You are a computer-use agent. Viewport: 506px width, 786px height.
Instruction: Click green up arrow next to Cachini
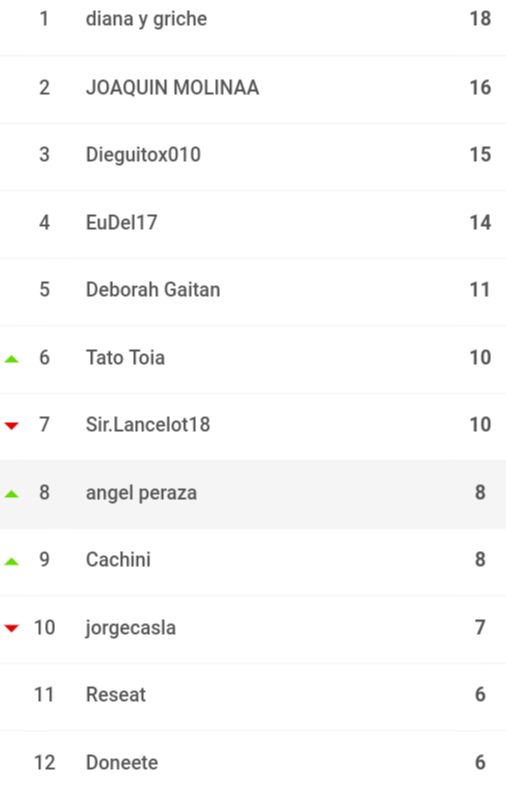pos(12,561)
